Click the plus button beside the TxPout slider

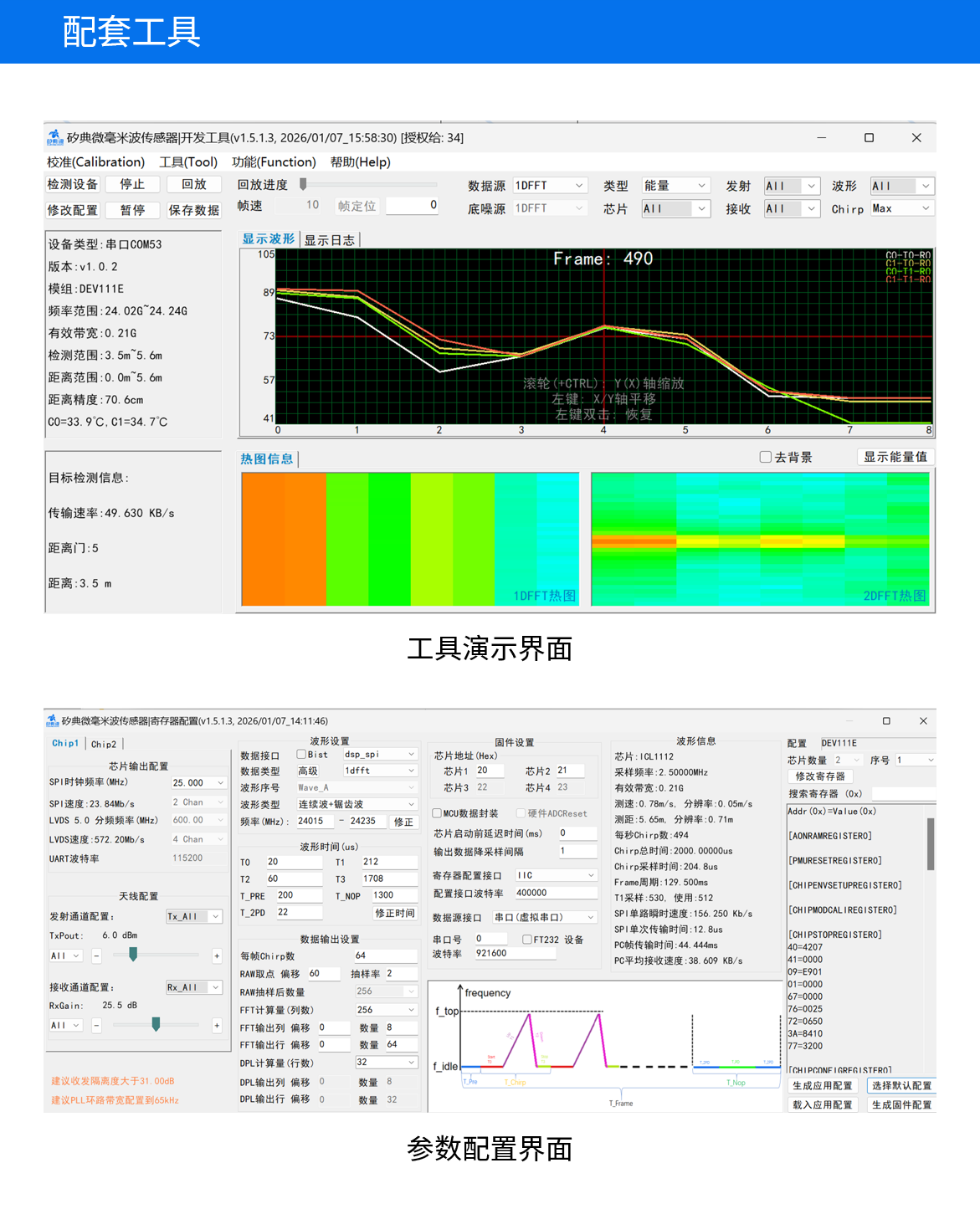tap(217, 955)
